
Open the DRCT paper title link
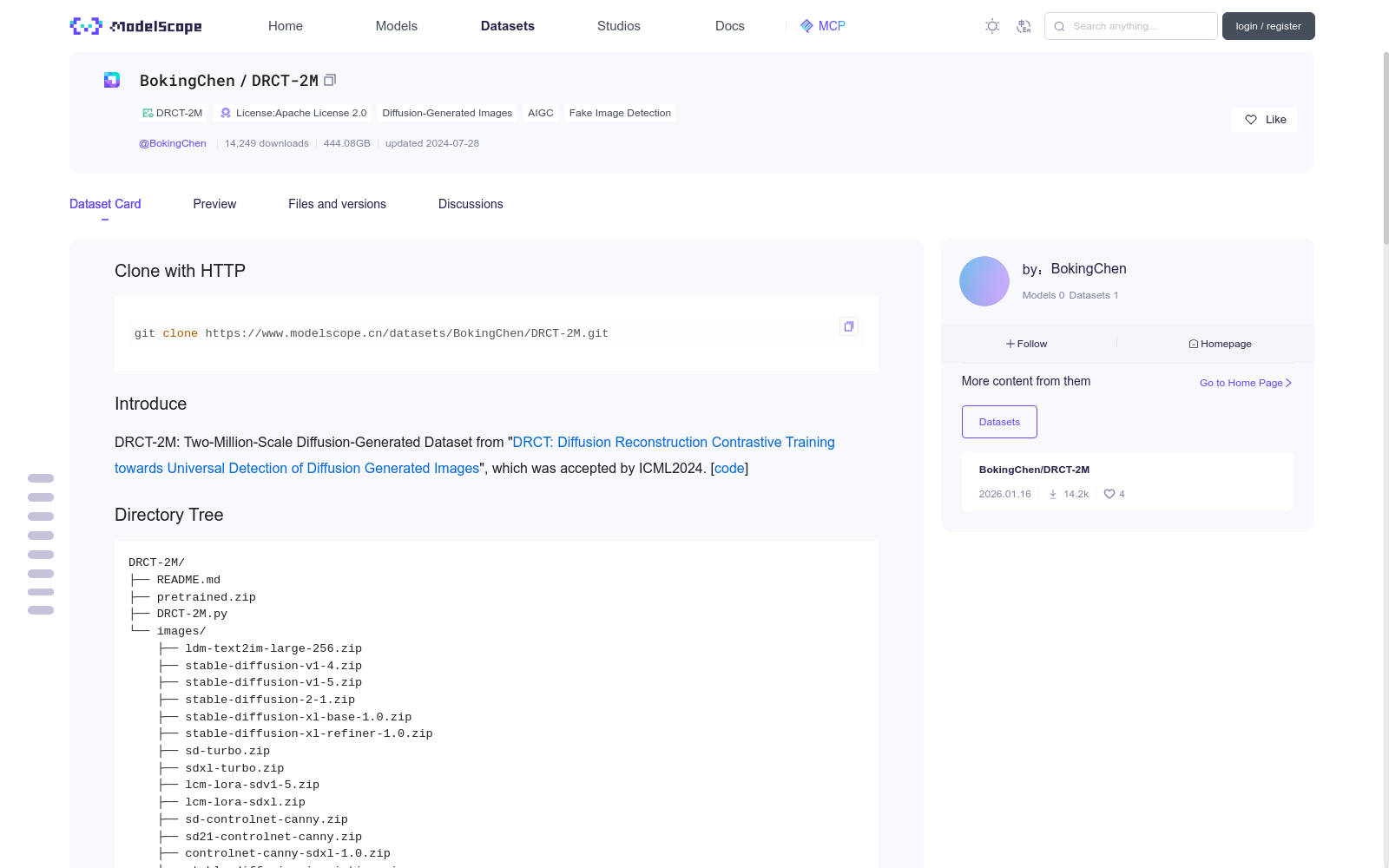pos(475,455)
